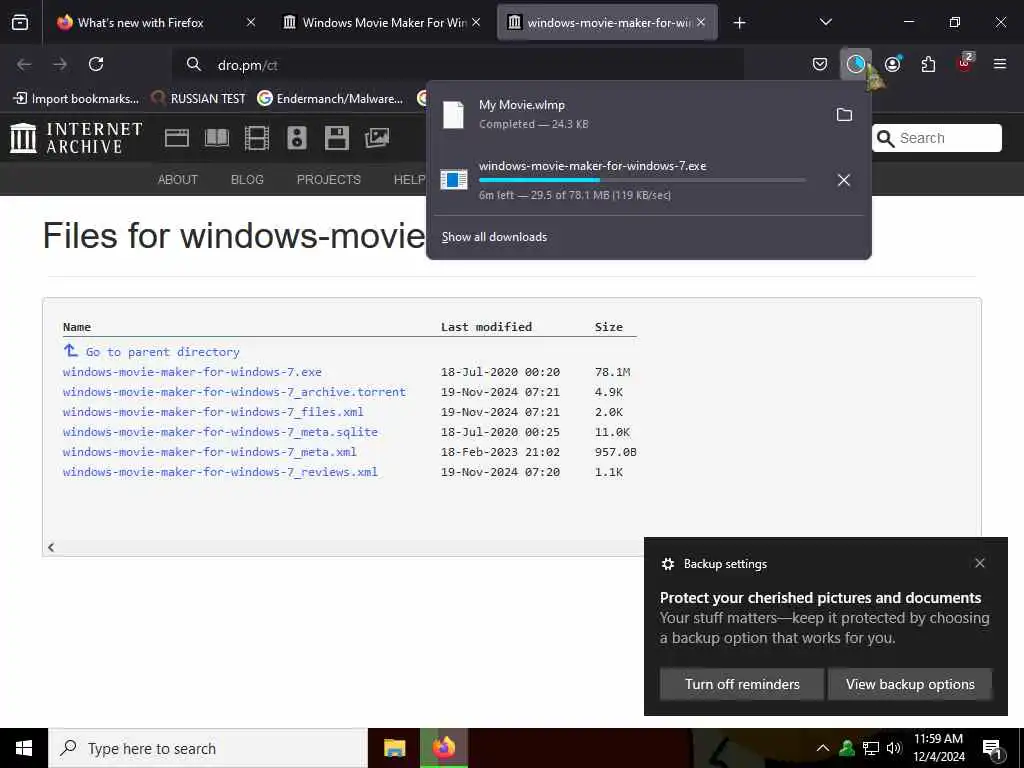Open the Firefox application hamburger menu
This screenshot has width=1024, height=768.
[1000, 64]
